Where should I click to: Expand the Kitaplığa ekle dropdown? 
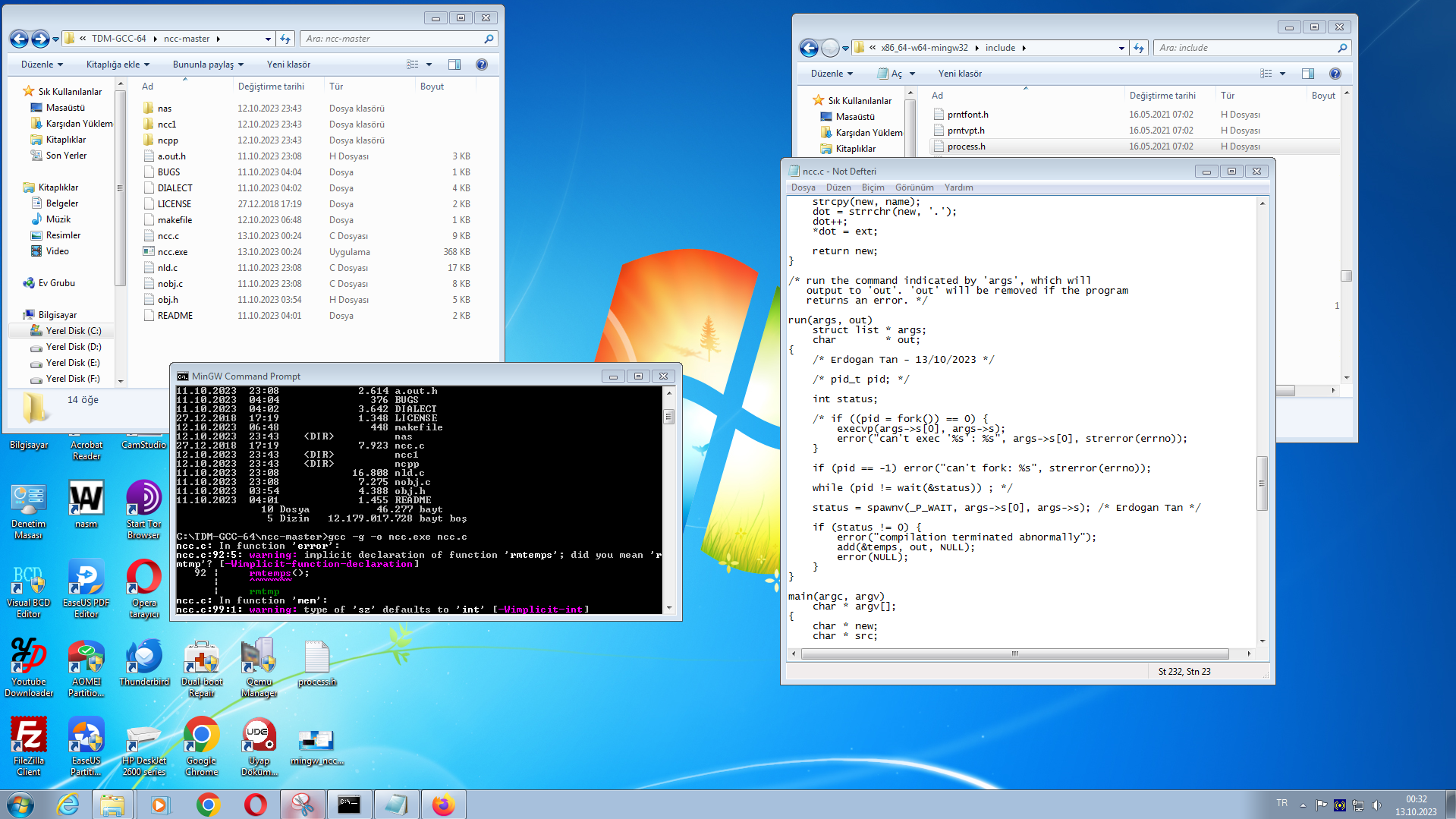tap(118, 65)
